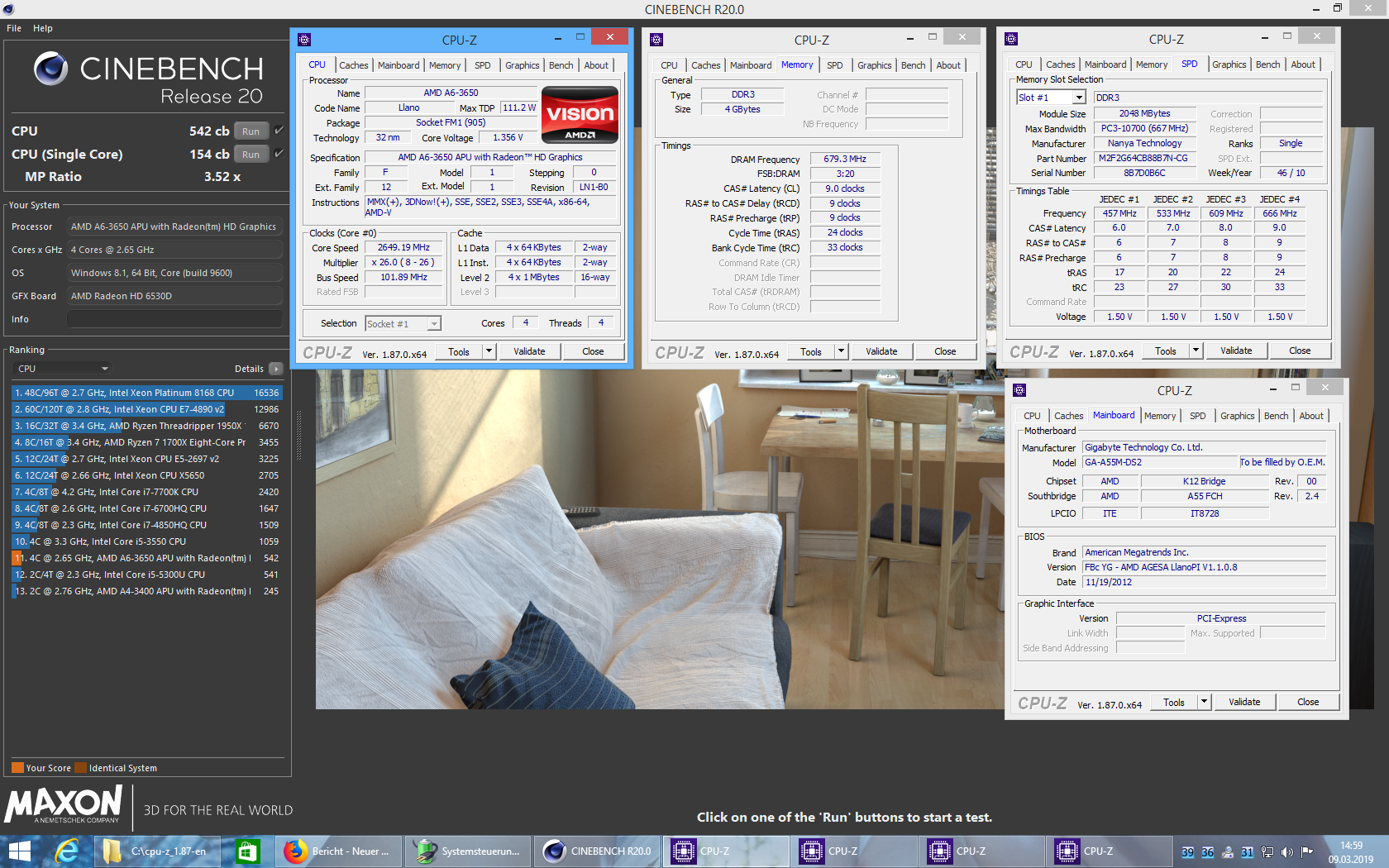The image size is (1389, 868).
Task: Click the Details arrow icon in Ranking
Action: [276, 369]
